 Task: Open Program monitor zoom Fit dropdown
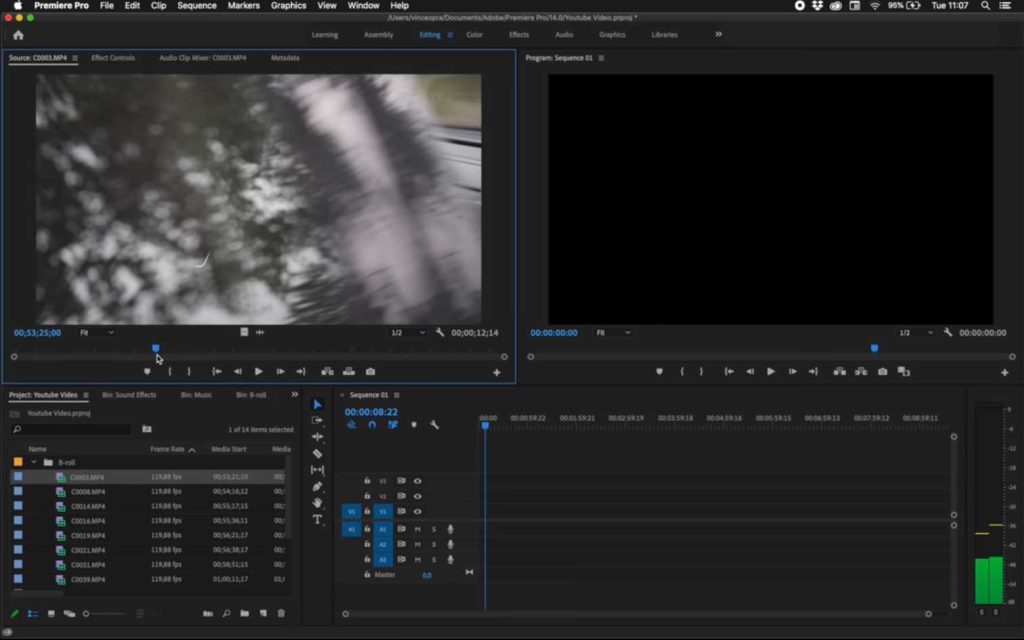pyautogui.click(x=613, y=332)
